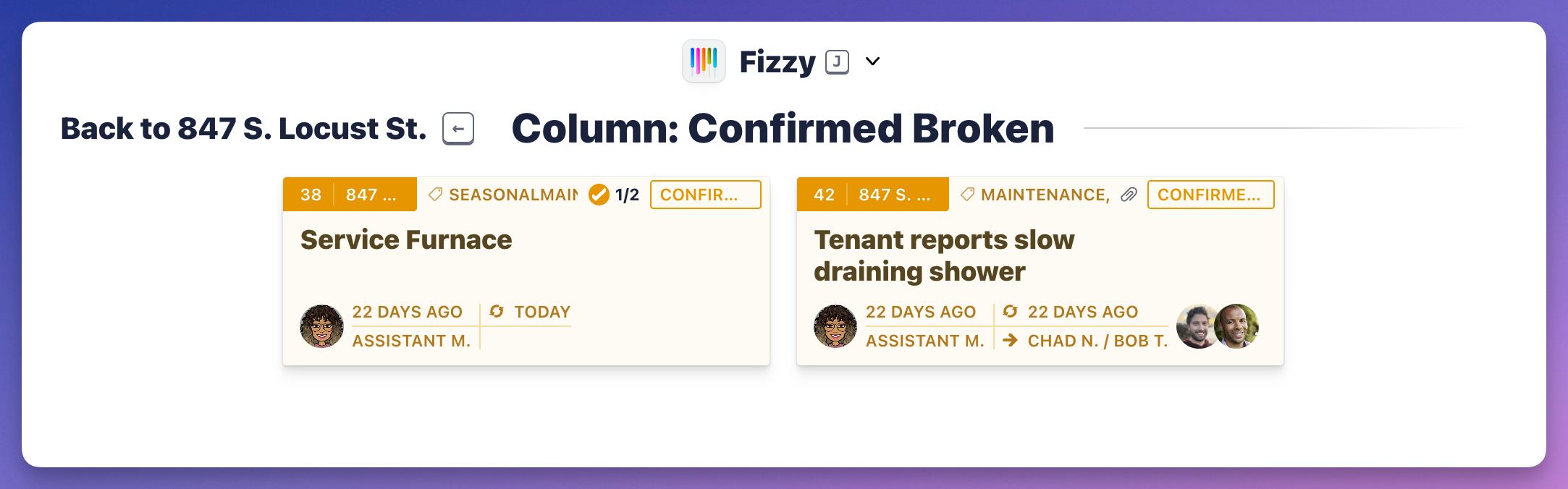Click the tag icon on Service Furnace card
1568x489 pixels.
pyautogui.click(x=435, y=195)
